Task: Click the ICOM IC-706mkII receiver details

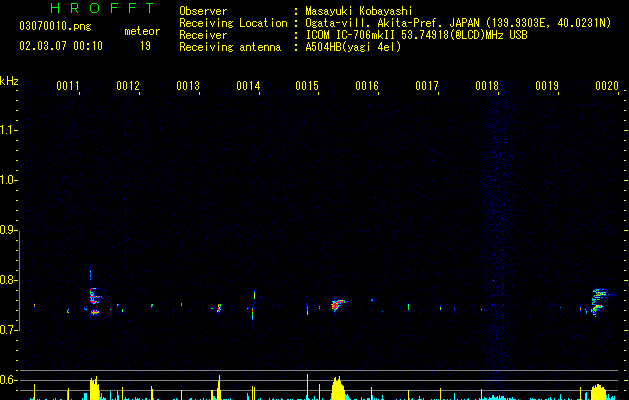Action: click(416, 35)
